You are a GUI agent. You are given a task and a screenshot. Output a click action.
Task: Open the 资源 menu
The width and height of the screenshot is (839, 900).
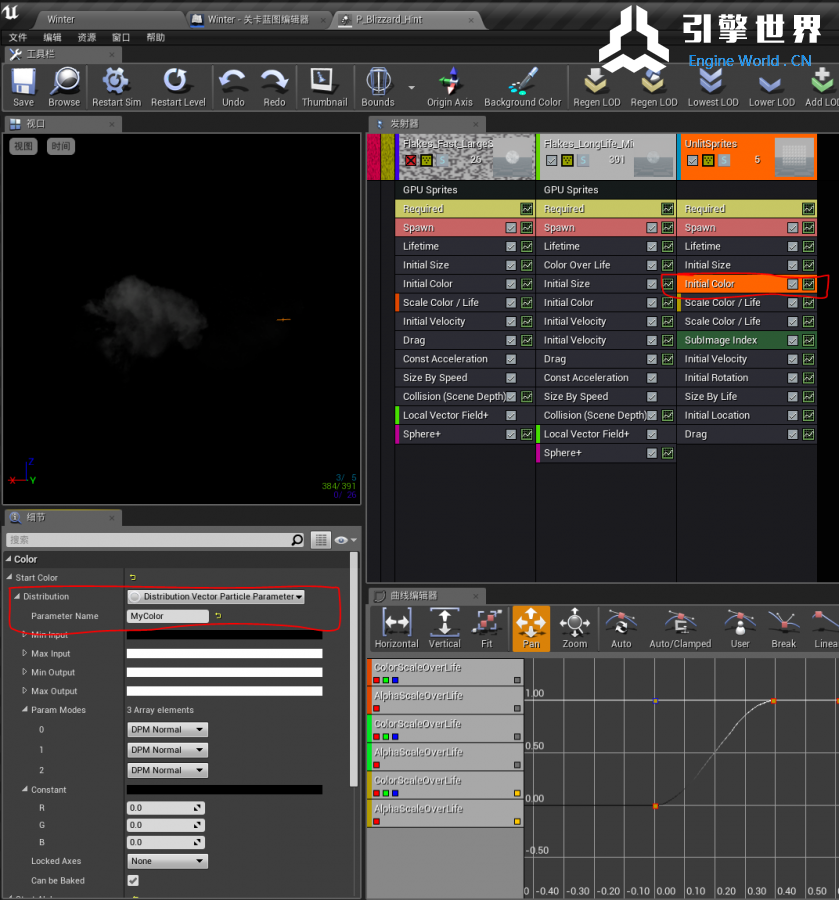point(87,37)
